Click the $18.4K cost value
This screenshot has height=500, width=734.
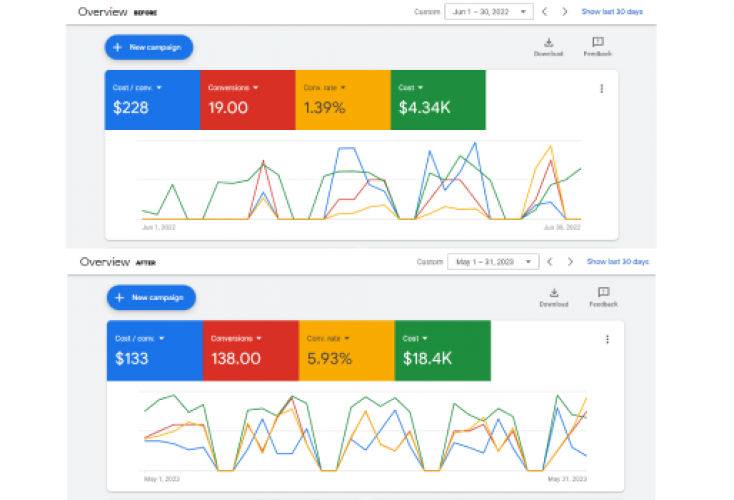coord(427,359)
